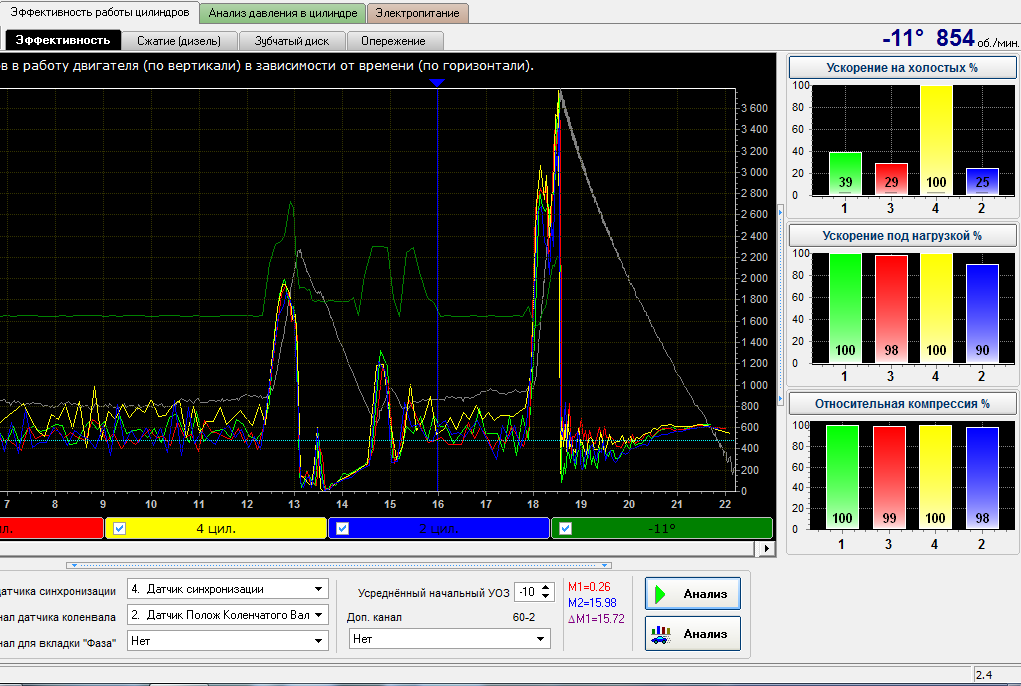Click the Ускорение под нагрузкой % header
The image size is (1021, 686).
point(902,236)
